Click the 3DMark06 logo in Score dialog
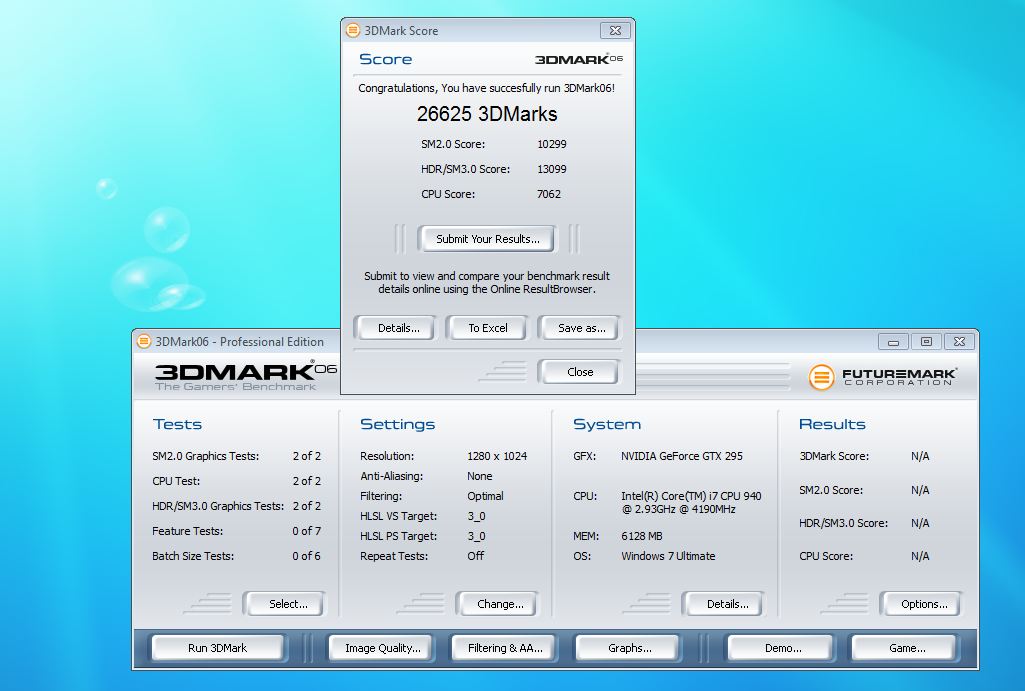1025x691 pixels. click(579, 59)
